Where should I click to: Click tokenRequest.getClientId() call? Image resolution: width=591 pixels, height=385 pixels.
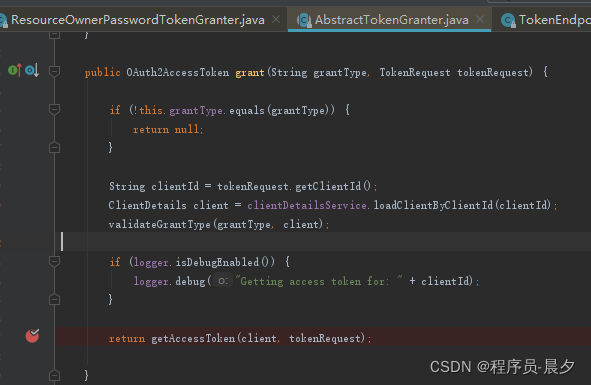click(x=294, y=186)
